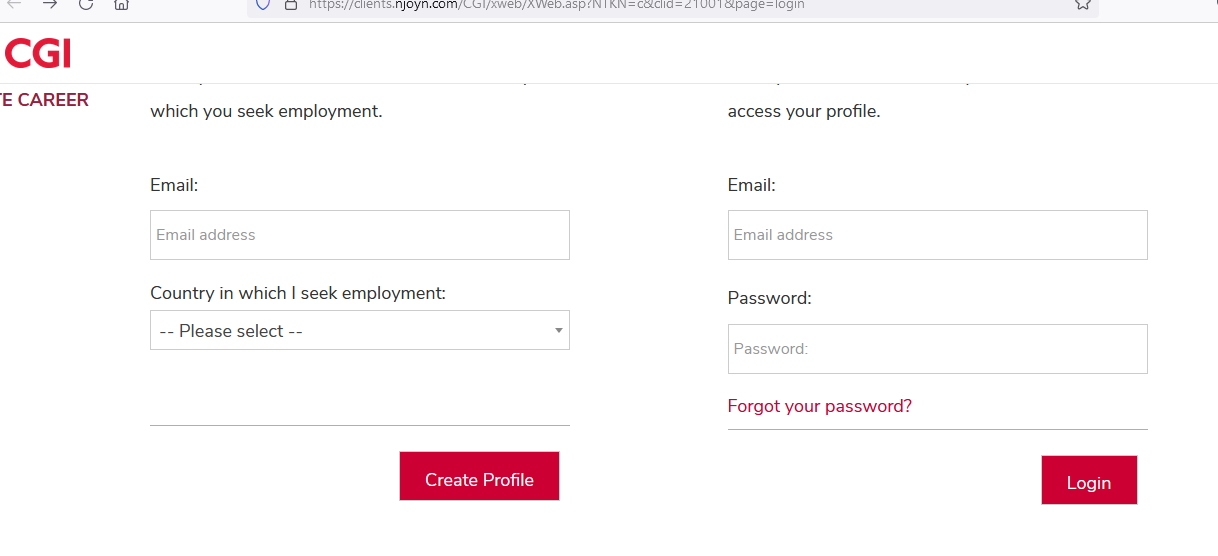Focus the Email field above the country dropdown
The width and height of the screenshot is (1218, 556).
(359, 235)
